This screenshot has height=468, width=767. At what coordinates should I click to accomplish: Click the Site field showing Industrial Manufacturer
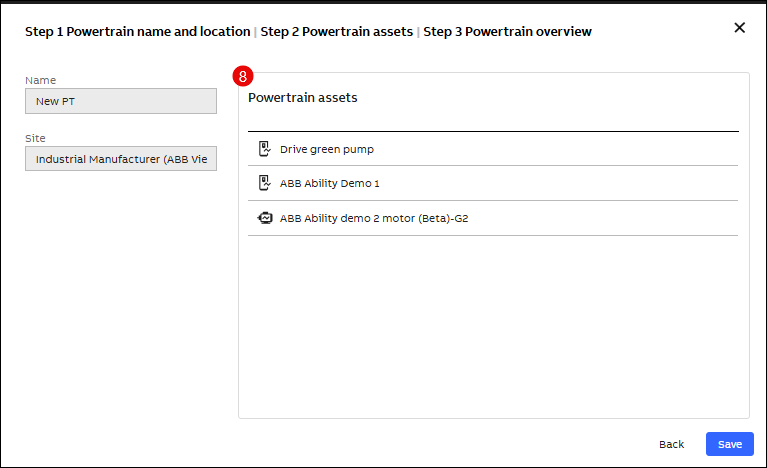pyautogui.click(x=121, y=159)
